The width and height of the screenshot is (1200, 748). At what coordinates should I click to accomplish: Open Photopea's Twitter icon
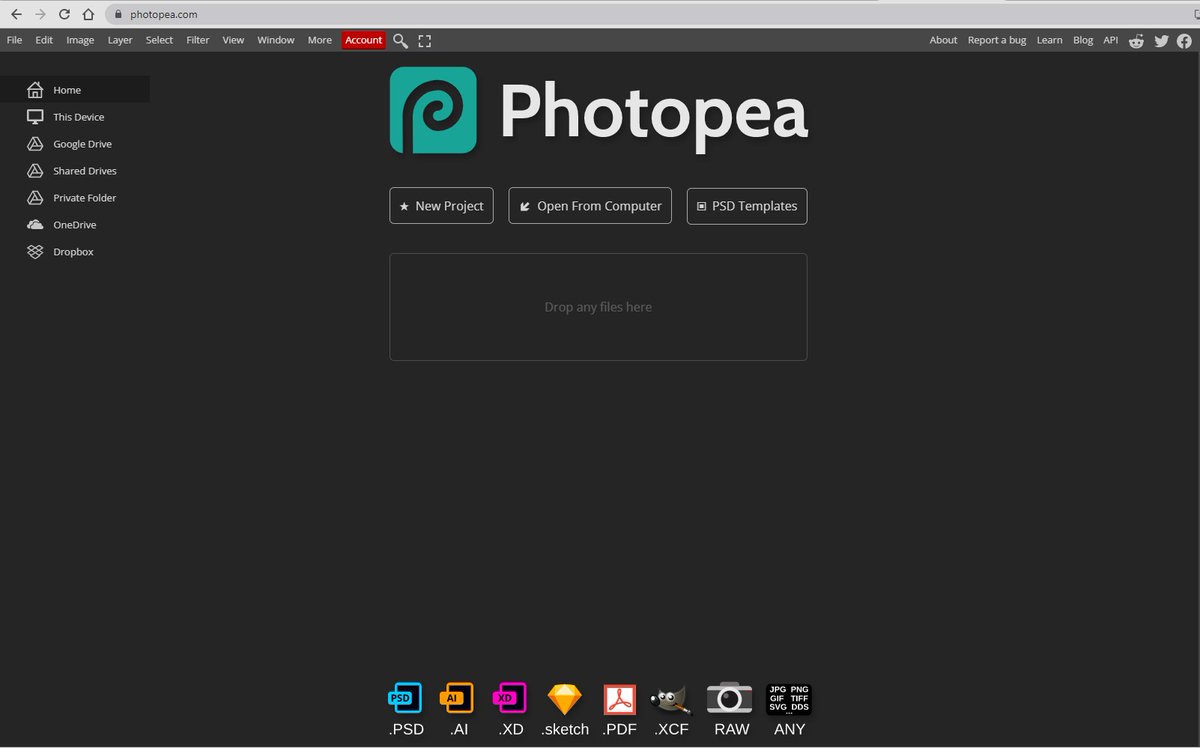point(1161,41)
